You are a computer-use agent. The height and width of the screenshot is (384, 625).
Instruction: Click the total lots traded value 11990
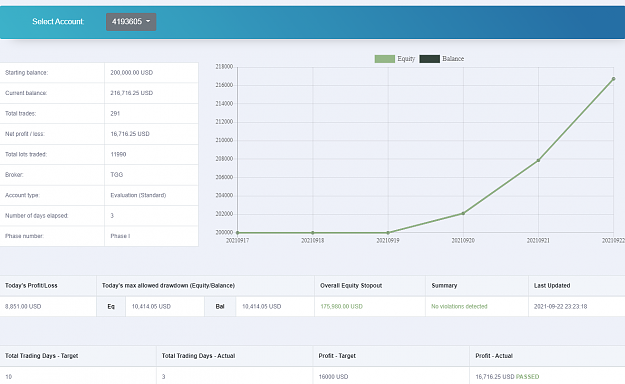click(118, 154)
